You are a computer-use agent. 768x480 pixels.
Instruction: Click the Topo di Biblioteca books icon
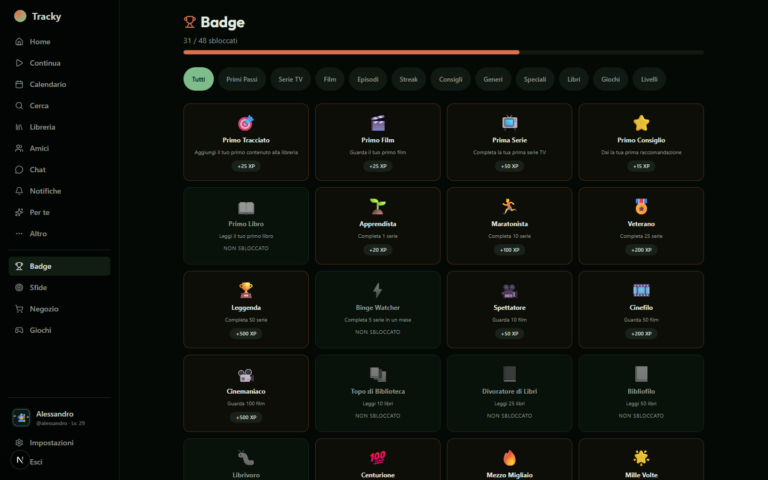pos(378,374)
